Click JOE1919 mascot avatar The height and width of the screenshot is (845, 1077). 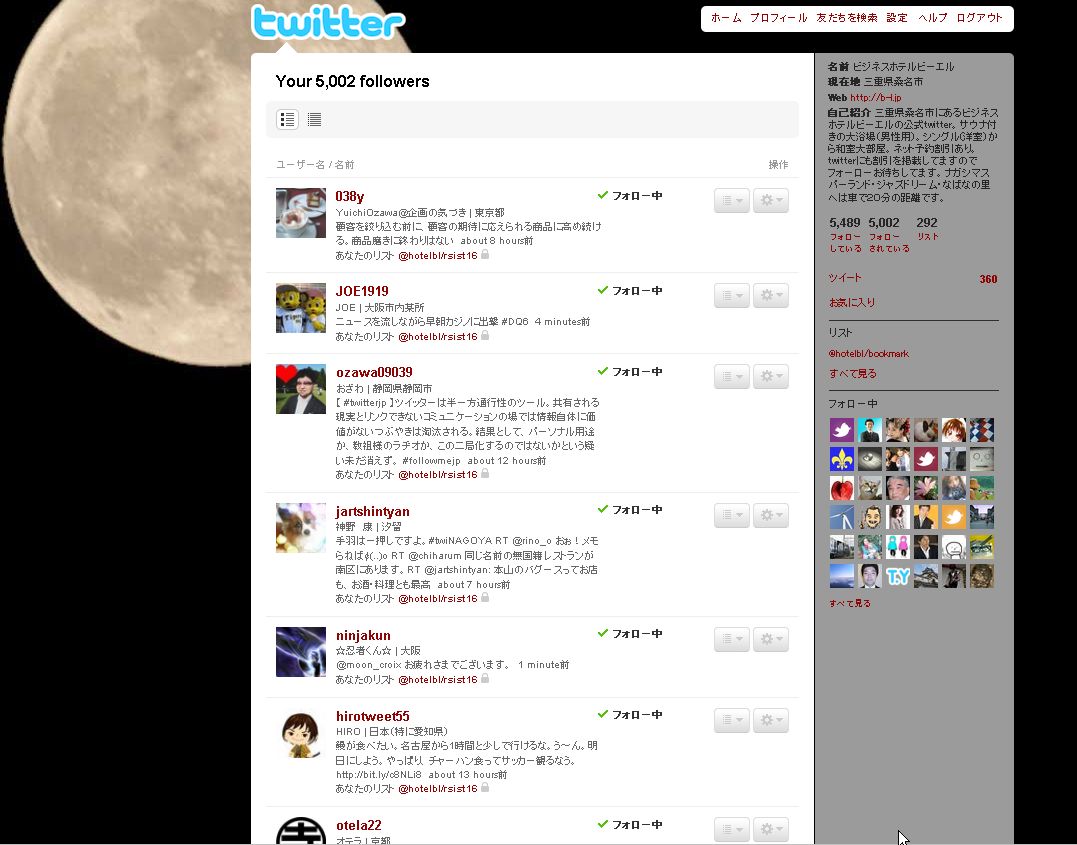301,308
